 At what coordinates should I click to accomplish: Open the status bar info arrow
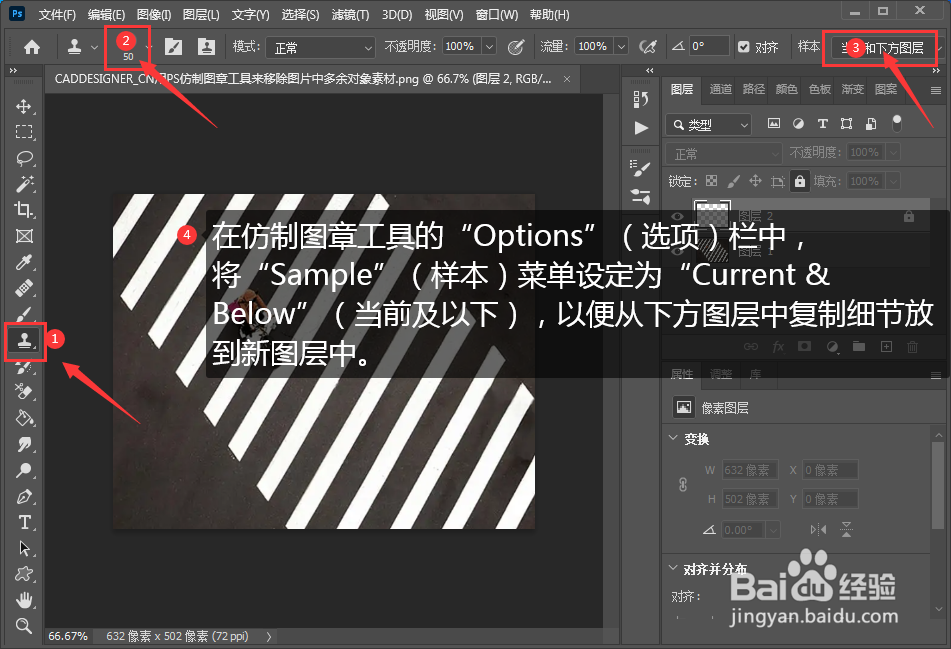[x=269, y=636]
